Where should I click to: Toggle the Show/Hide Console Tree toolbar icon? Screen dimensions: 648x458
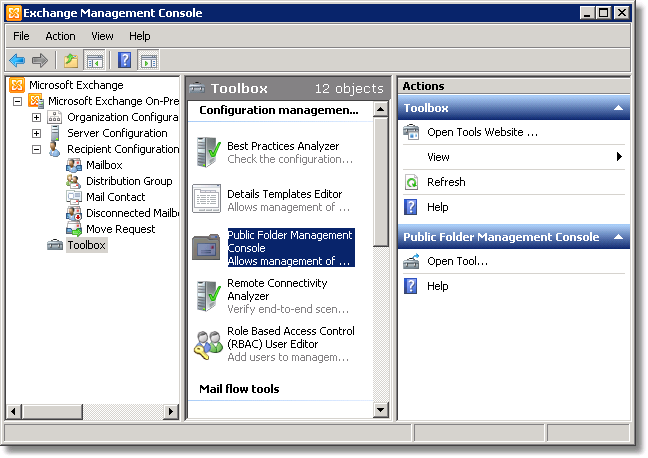click(x=94, y=61)
